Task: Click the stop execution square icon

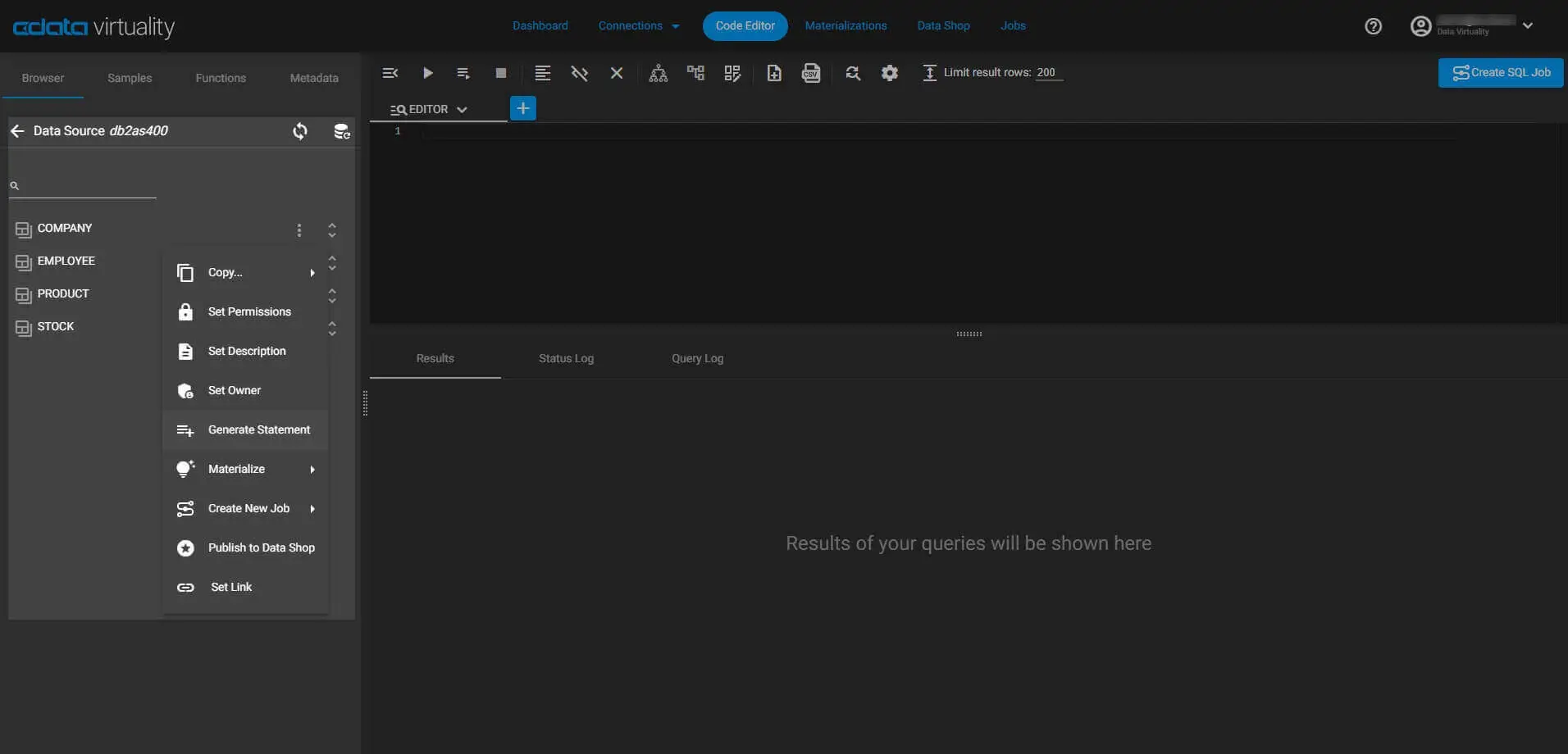Action: pos(501,73)
